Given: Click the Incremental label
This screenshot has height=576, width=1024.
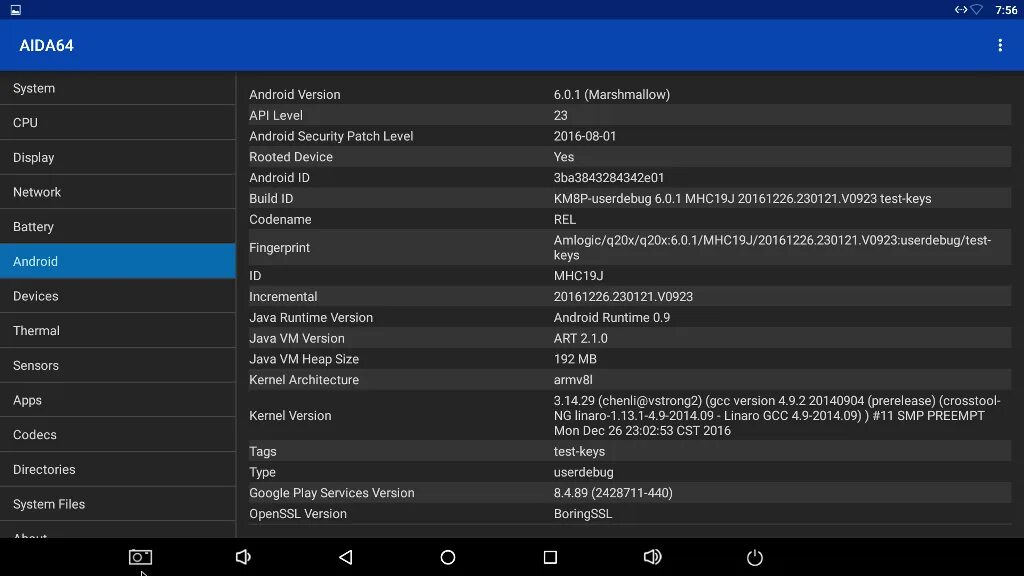Looking at the screenshot, I should click(283, 296).
